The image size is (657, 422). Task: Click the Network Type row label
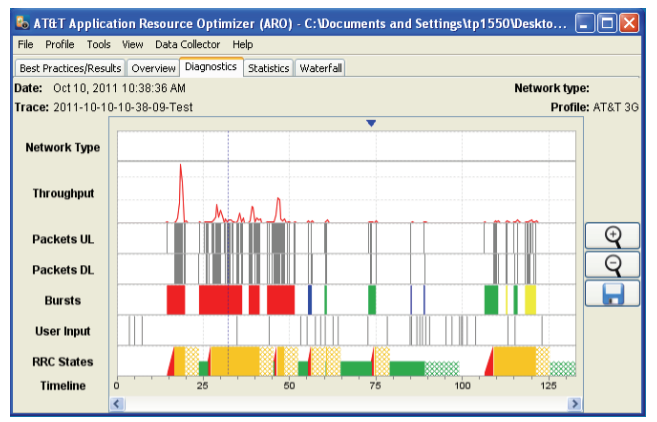[x=63, y=148]
